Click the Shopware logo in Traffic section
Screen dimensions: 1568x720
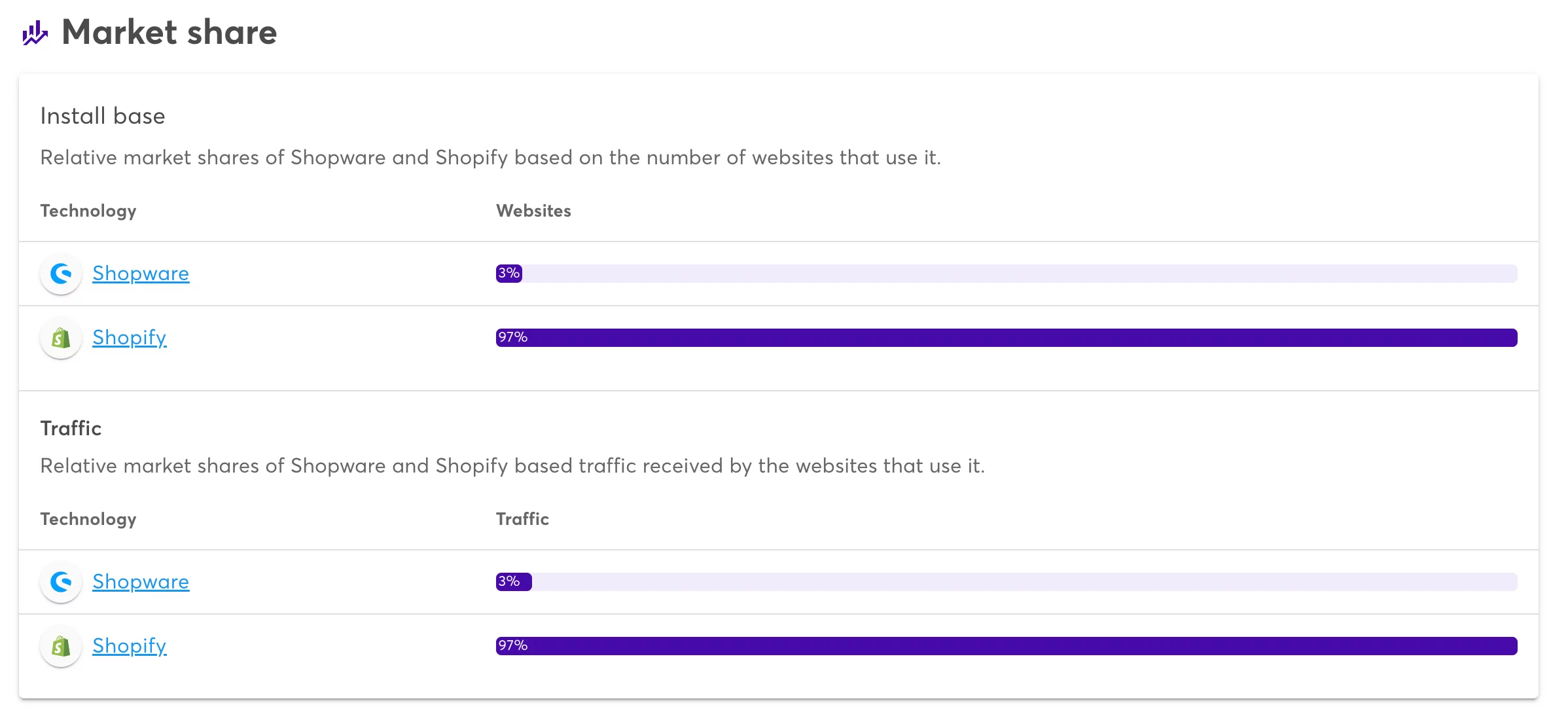pos(60,582)
